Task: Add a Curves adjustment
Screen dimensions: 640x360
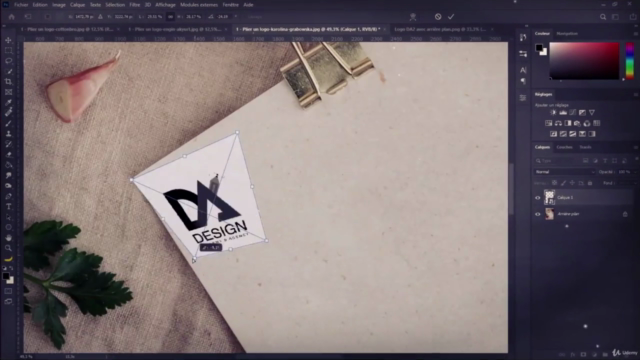Action: pyautogui.click(x=573, y=113)
